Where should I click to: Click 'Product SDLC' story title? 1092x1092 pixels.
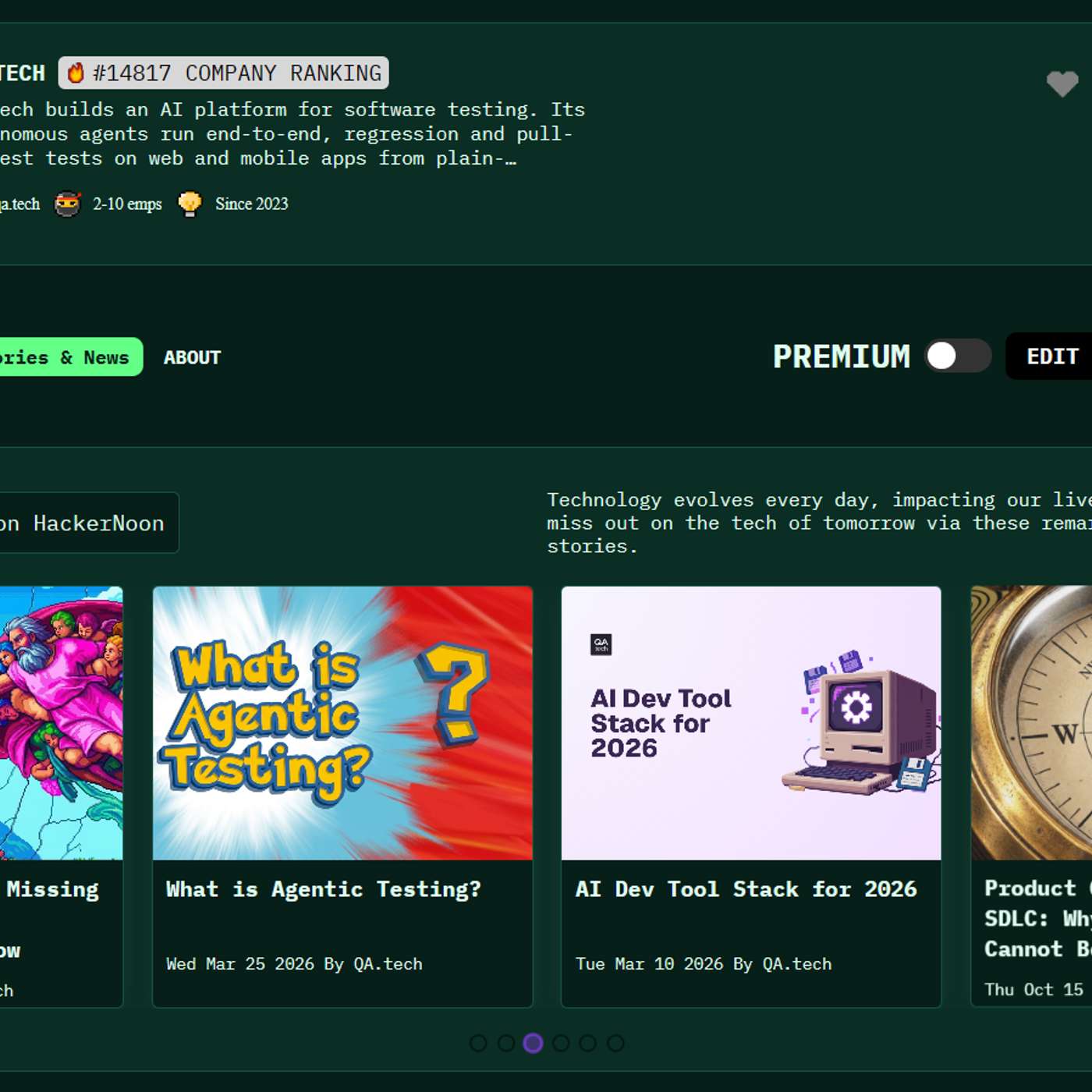point(1038,919)
